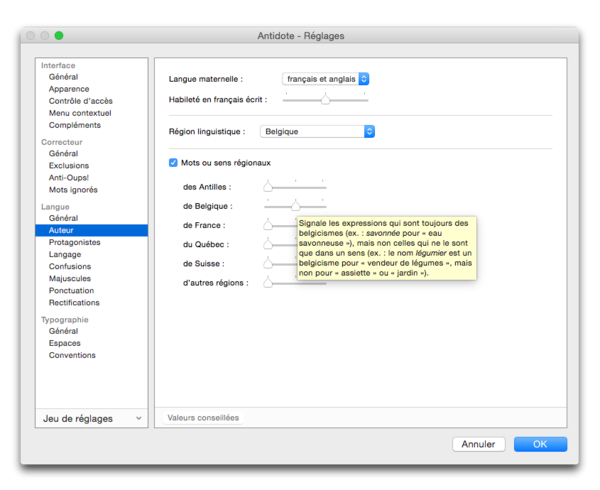The height and width of the screenshot is (490, 600).
Task: Select Majuscules in the sidebar
Action: [x=70, y=278]
